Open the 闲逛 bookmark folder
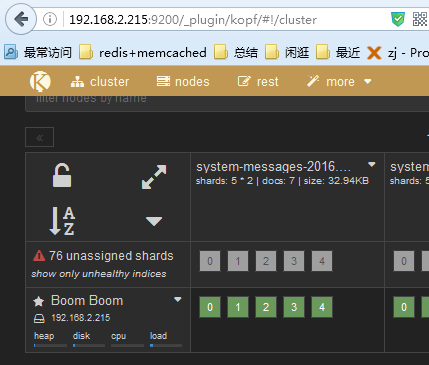429x365 pixels. [x=287, y=52]
